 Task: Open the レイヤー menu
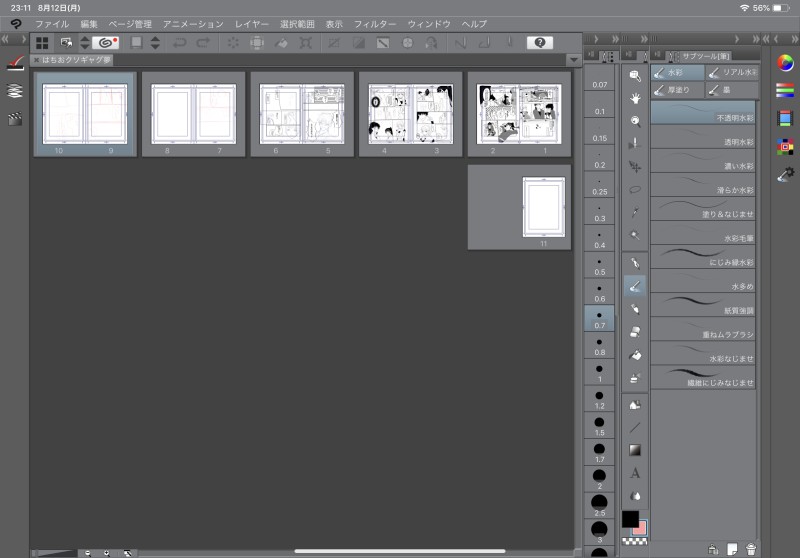tap(252, 24)
